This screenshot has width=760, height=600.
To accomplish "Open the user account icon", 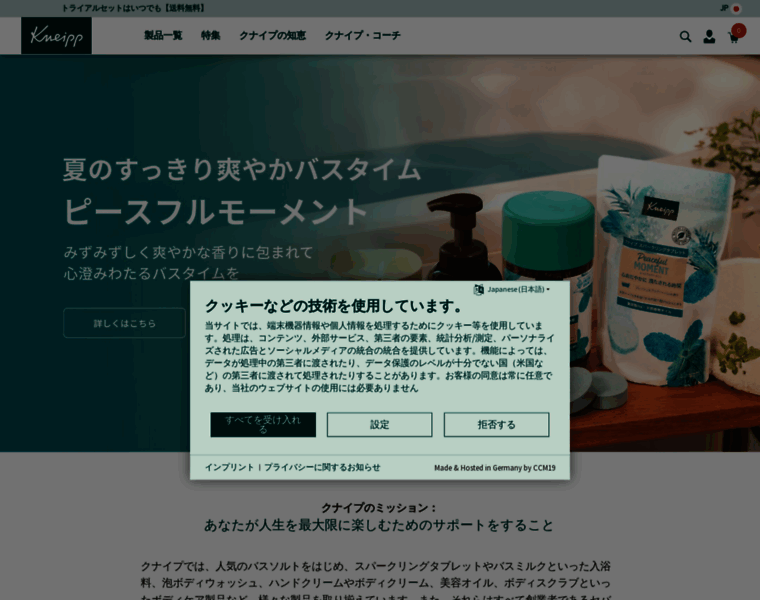I will (709, 36).
